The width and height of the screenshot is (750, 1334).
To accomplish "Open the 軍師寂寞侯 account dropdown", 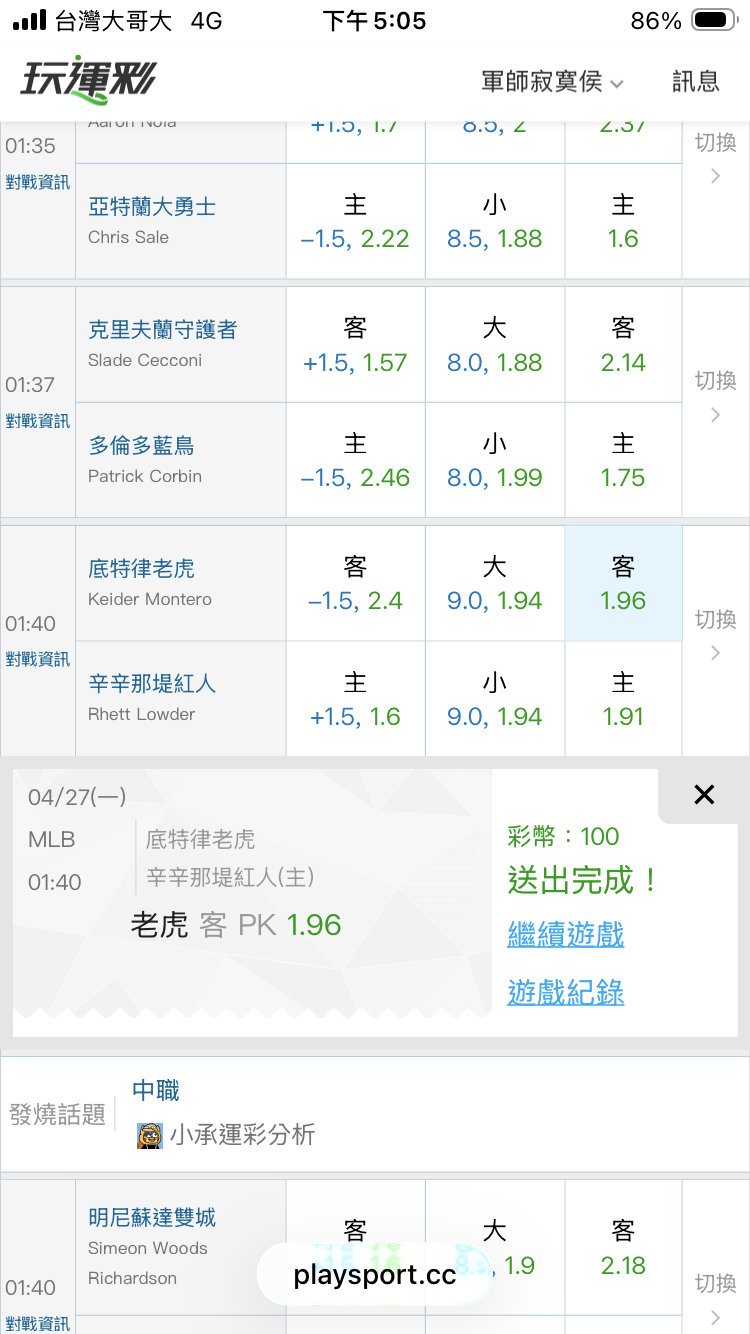I will click(x=552, y=82).
